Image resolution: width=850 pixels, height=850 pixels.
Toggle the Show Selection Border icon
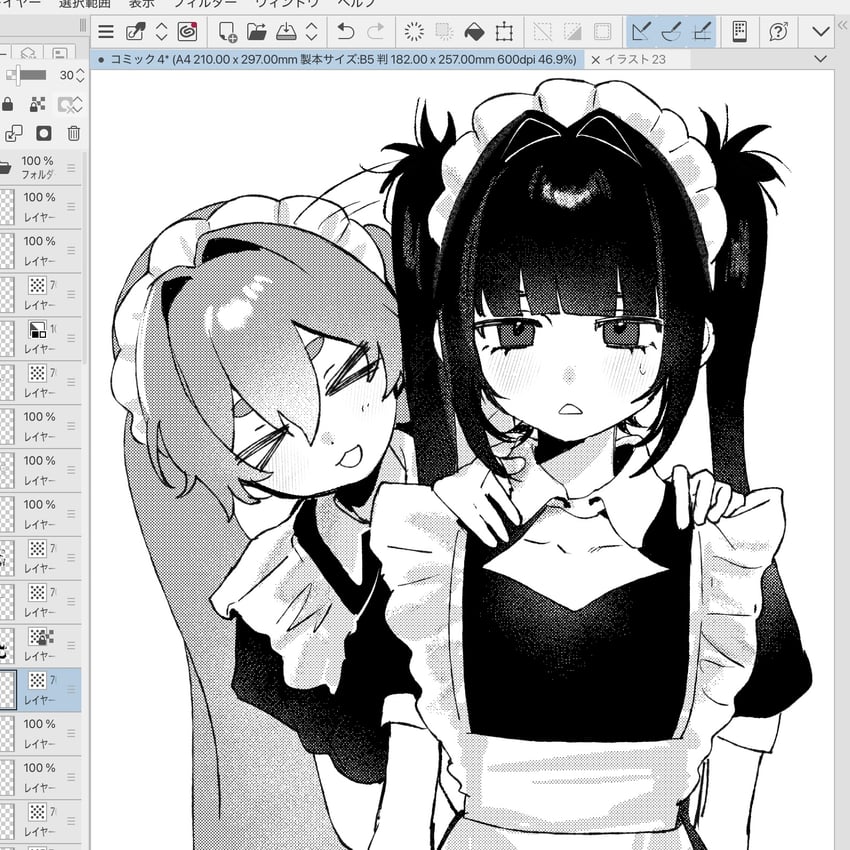click(x=602, y=31)
